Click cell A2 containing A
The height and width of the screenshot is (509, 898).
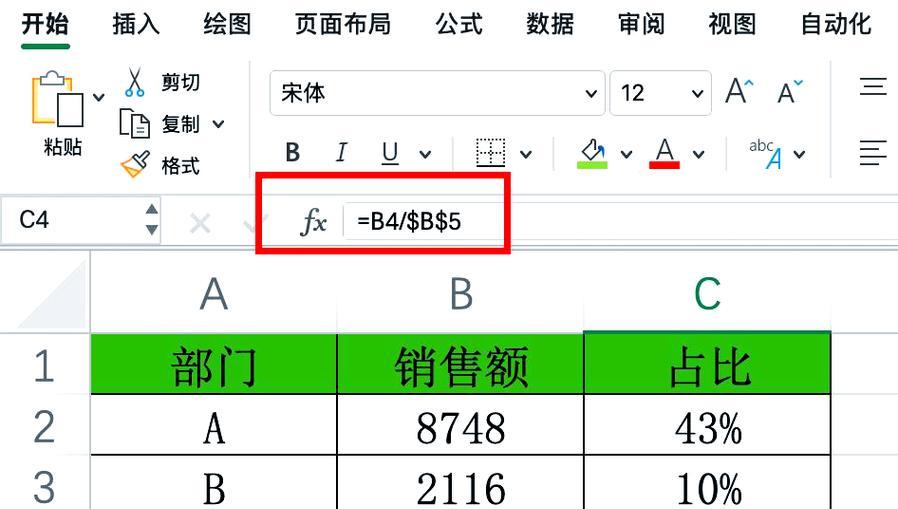[x=214, y=425]
